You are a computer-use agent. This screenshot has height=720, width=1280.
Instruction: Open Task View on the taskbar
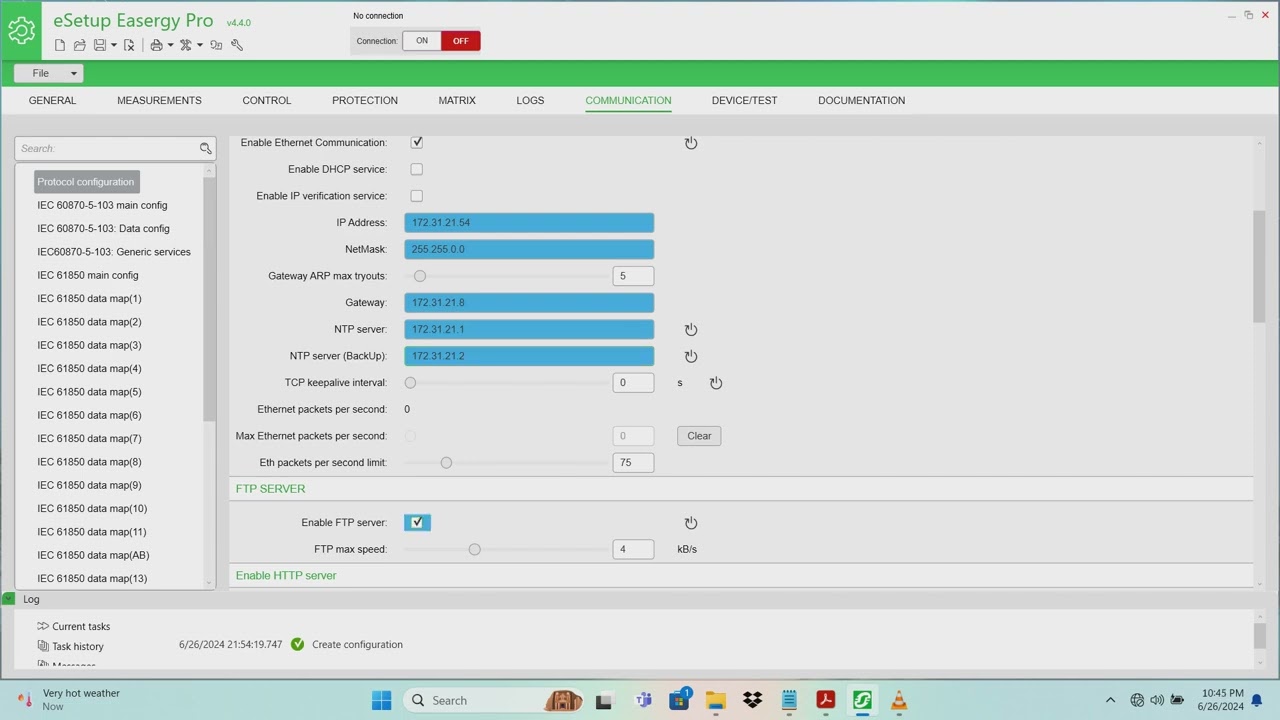[x=603, y=701]
